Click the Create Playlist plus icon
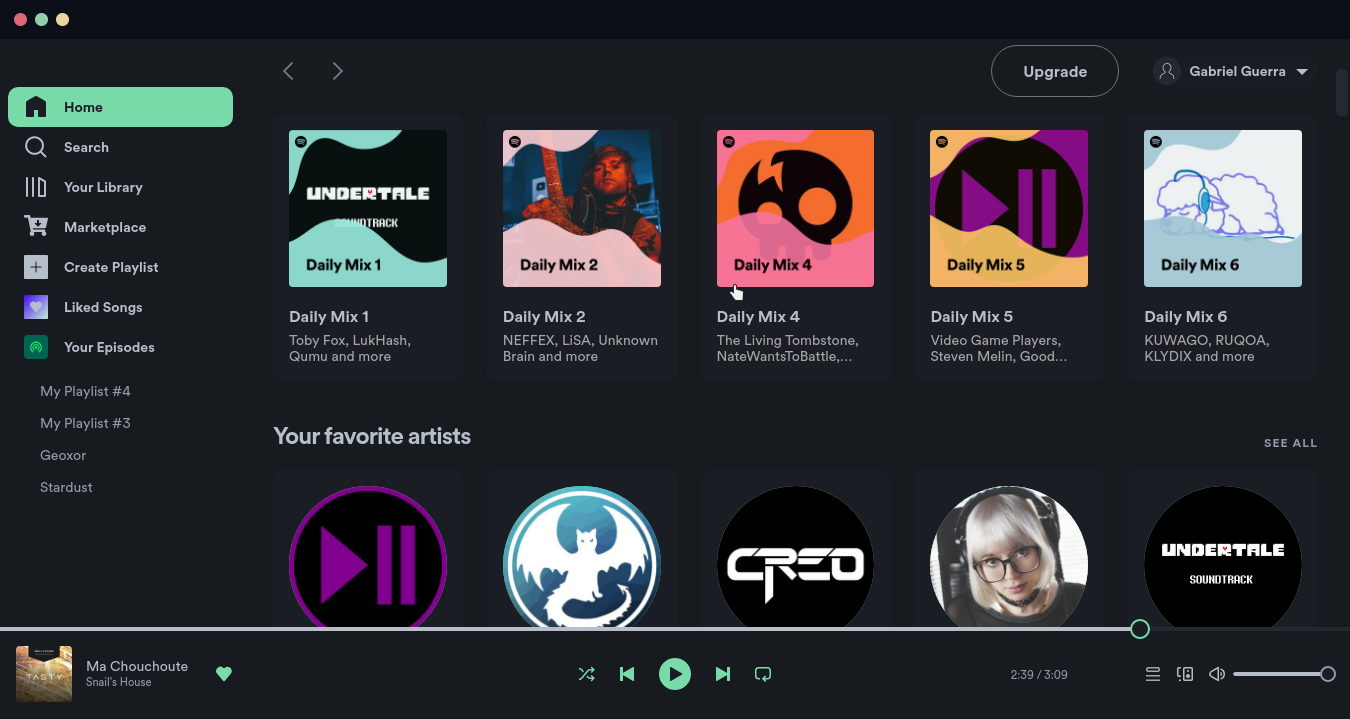This screenshot has height=719, width=1350. [36, 267]
